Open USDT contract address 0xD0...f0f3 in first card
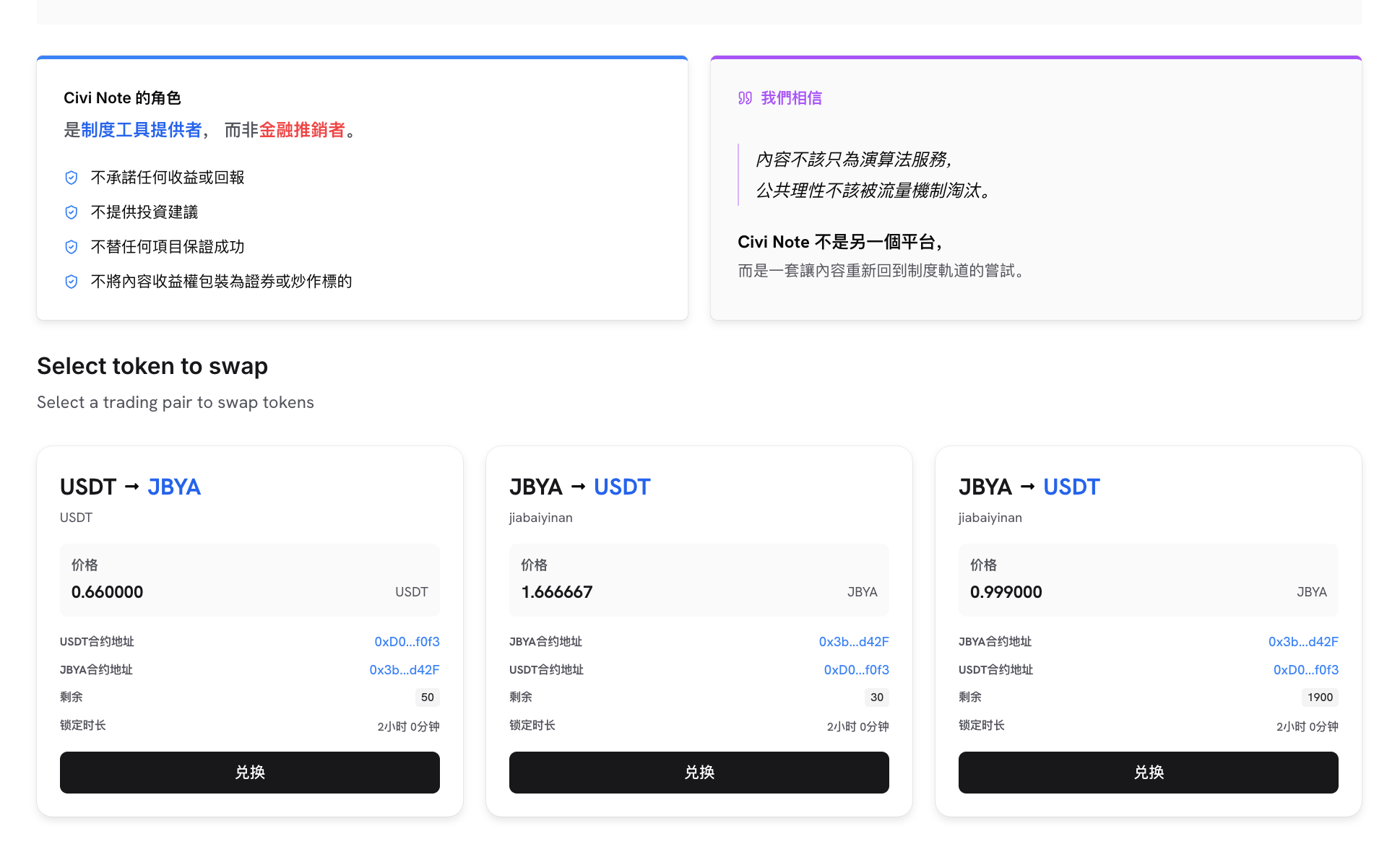Screen dimensions: 1400x852 (x=407, y=642)
